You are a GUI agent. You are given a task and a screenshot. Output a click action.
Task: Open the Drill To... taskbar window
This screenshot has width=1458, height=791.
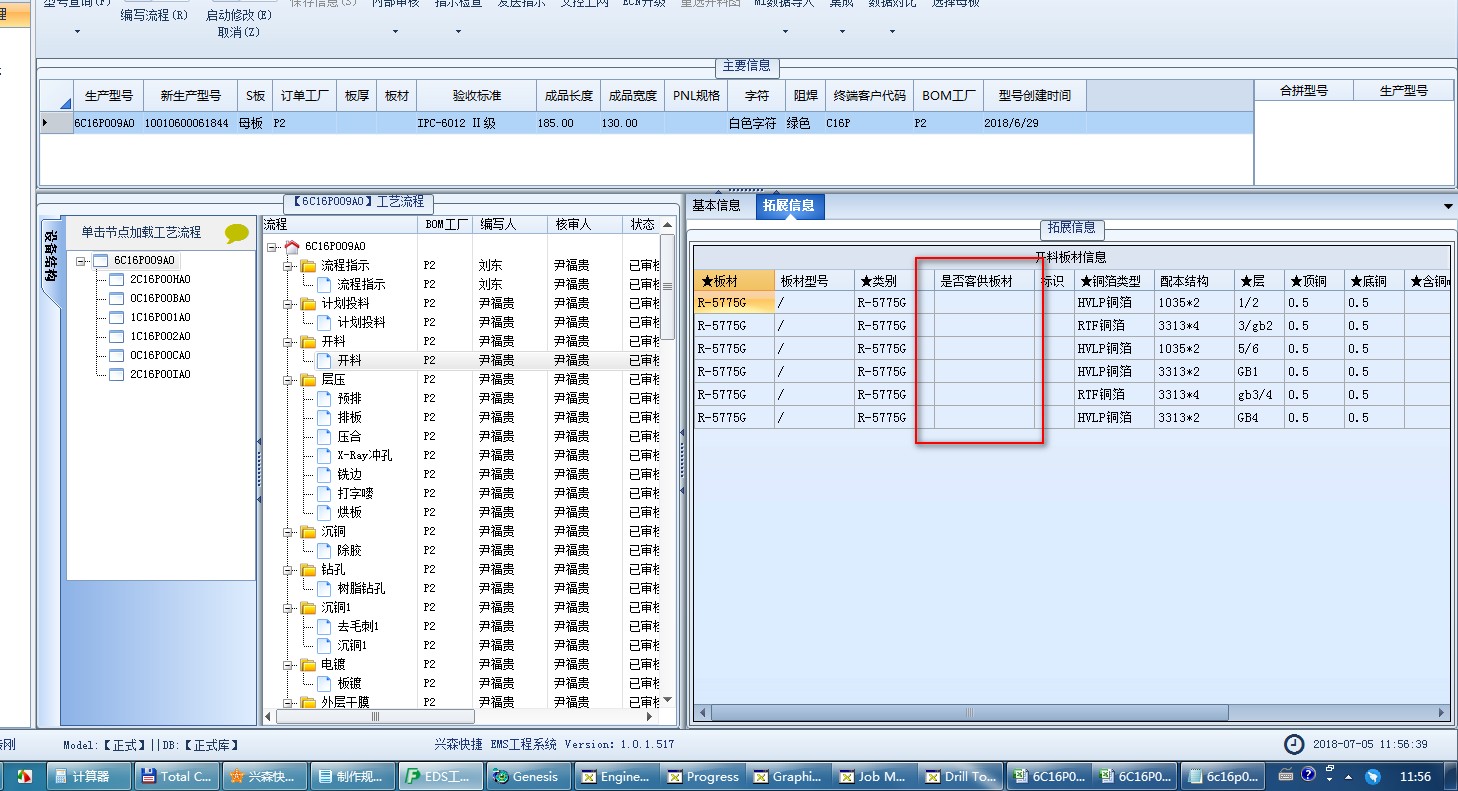(961, 776)
